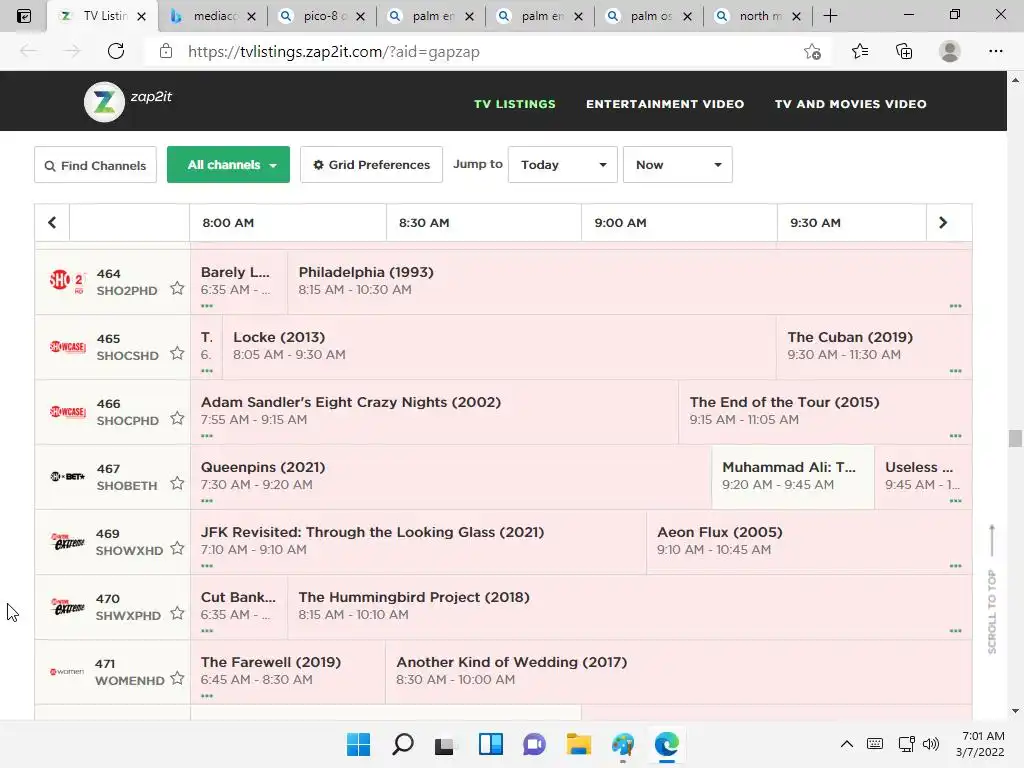Click the SHO2 channel logo
1024x768 pixels.
(67, 281)
